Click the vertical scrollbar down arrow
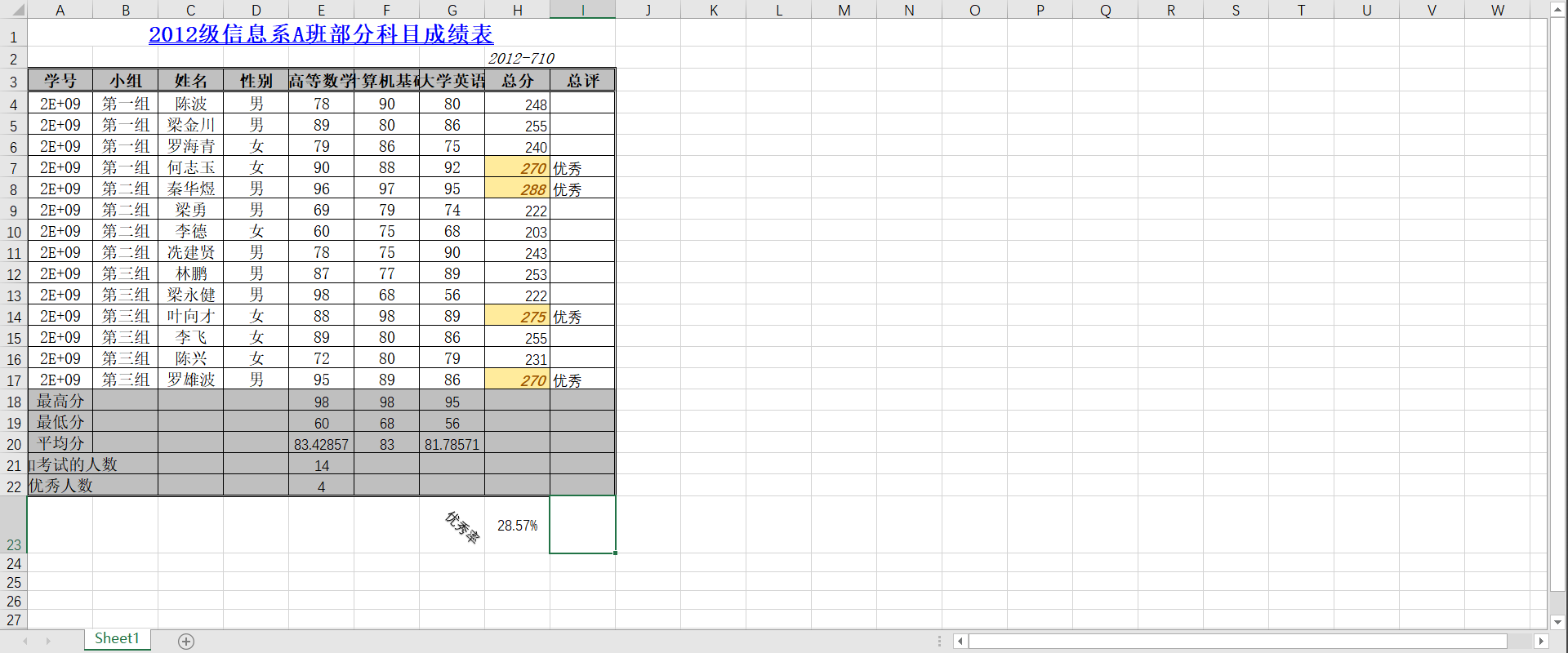This screenshot has width=1568, height=653. pos(1557,622)
